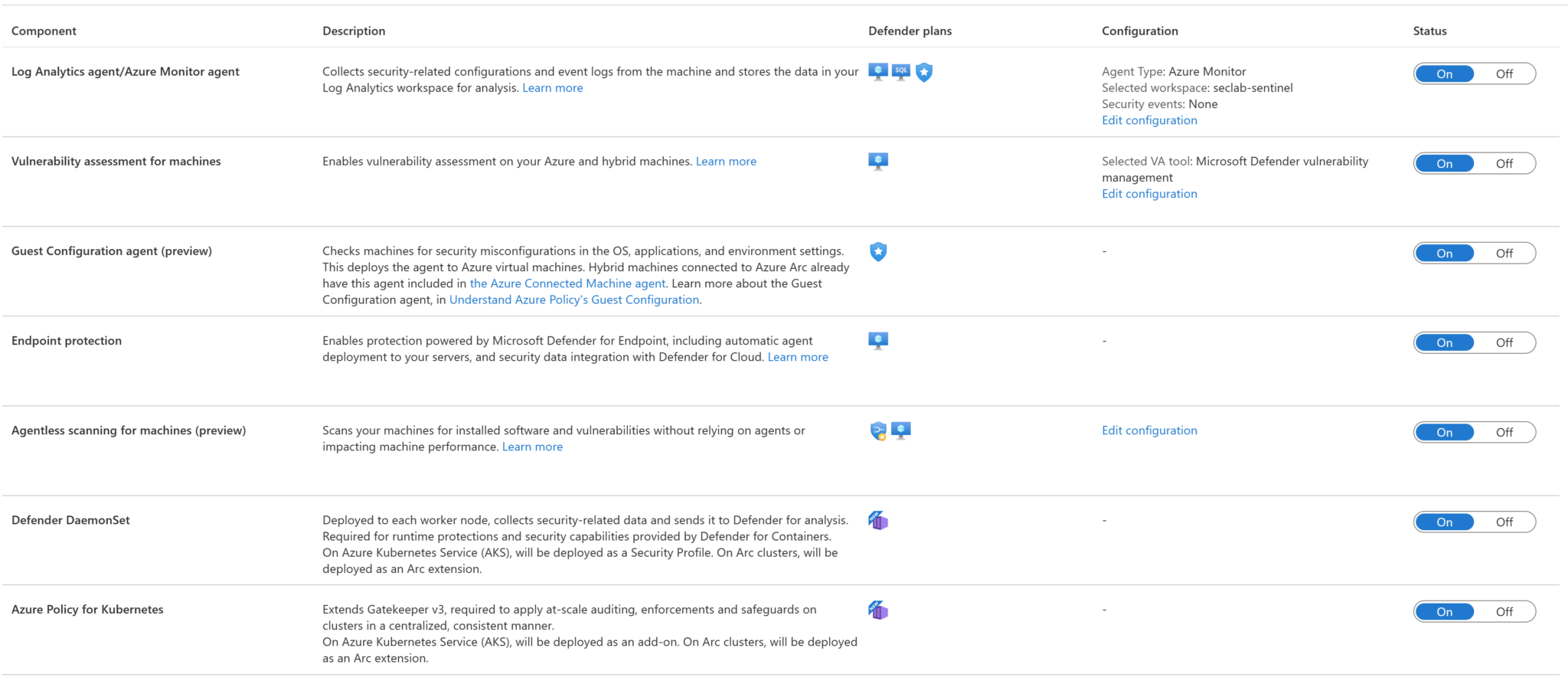Switch Defender DaemonSet to Off
The height and width of the screenshot is (684, 1568).
(1503, 522)
